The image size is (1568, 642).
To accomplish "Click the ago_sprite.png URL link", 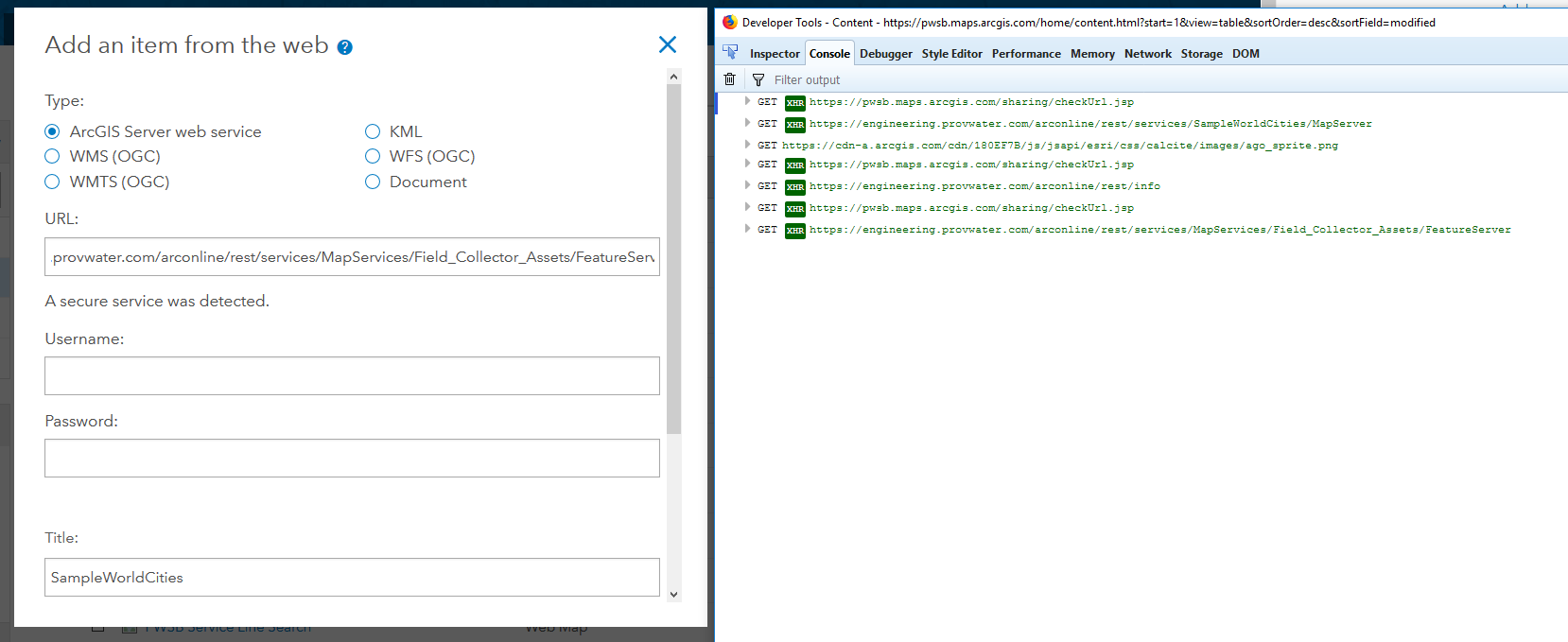I will point(1060,146).
